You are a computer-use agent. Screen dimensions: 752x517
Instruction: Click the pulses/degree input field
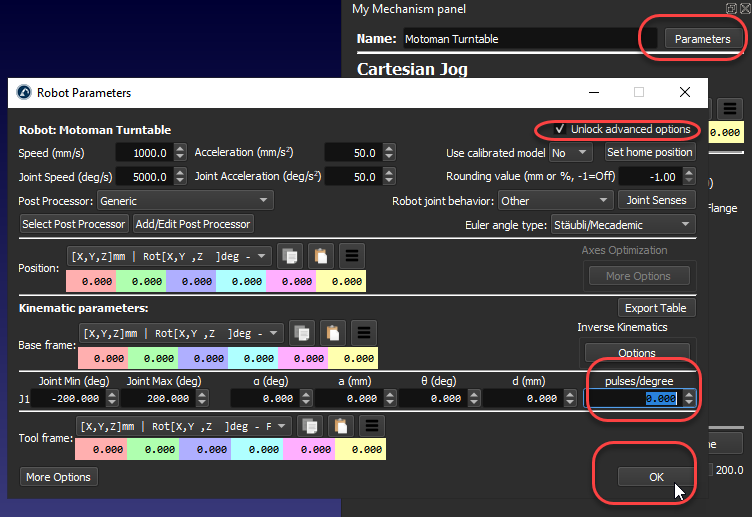[x=632, y=398]
